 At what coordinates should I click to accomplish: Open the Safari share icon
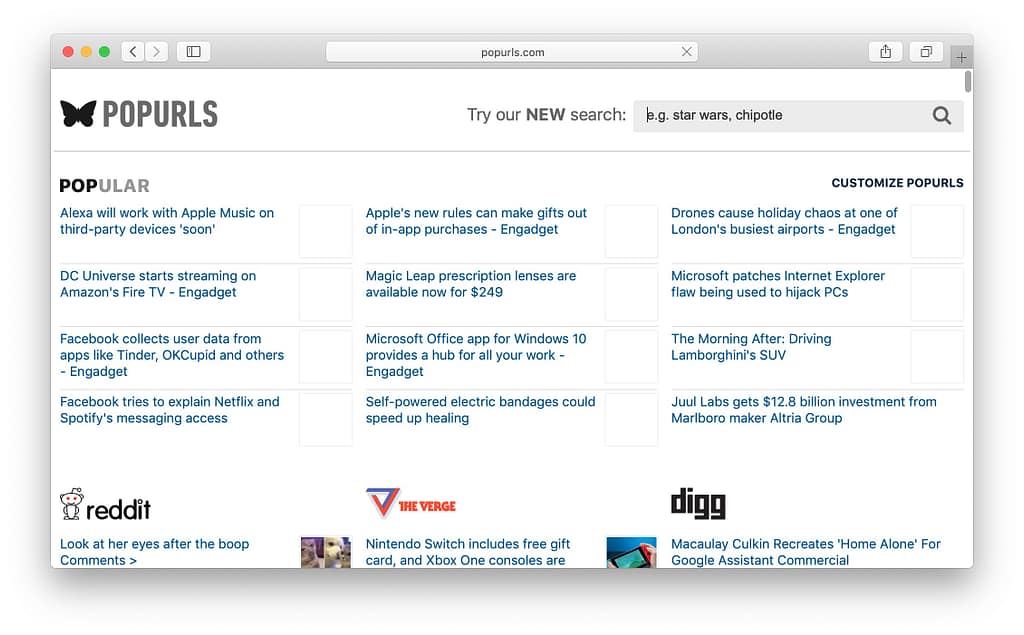pos(885,51)
